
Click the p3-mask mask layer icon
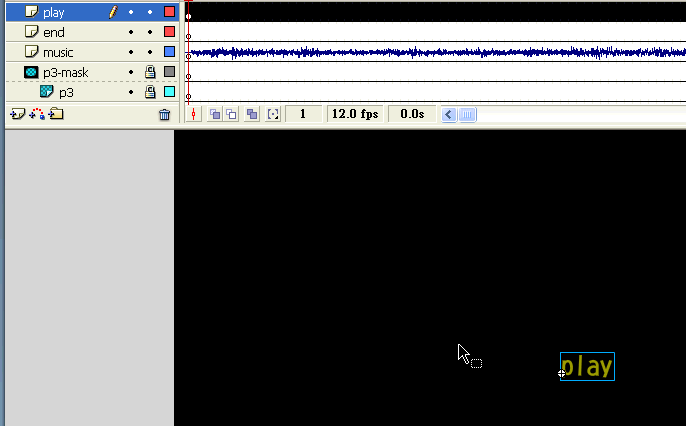tap(31, 72)
